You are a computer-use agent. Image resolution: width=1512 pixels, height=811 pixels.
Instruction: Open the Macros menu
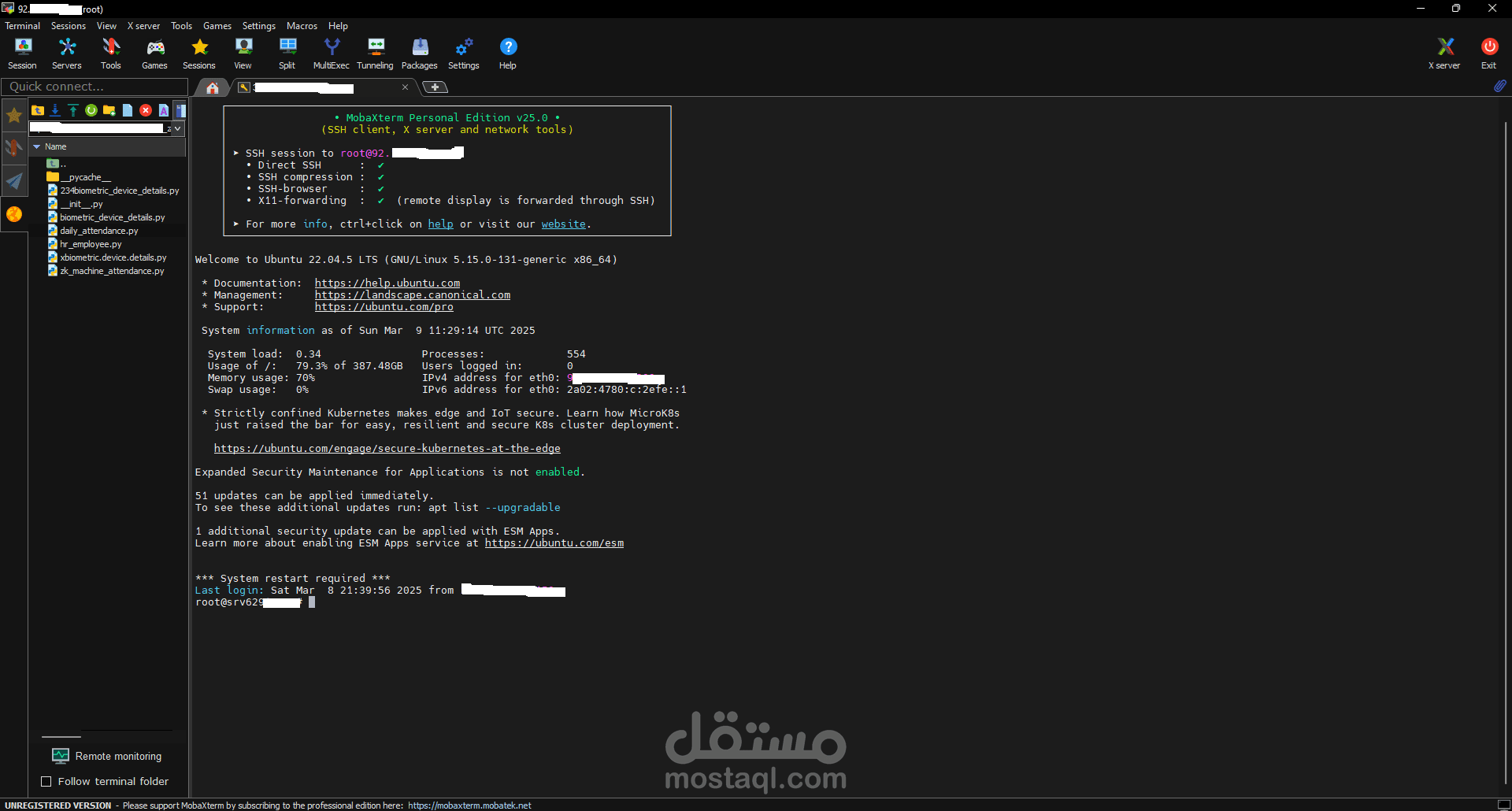[x=302, y=26]
